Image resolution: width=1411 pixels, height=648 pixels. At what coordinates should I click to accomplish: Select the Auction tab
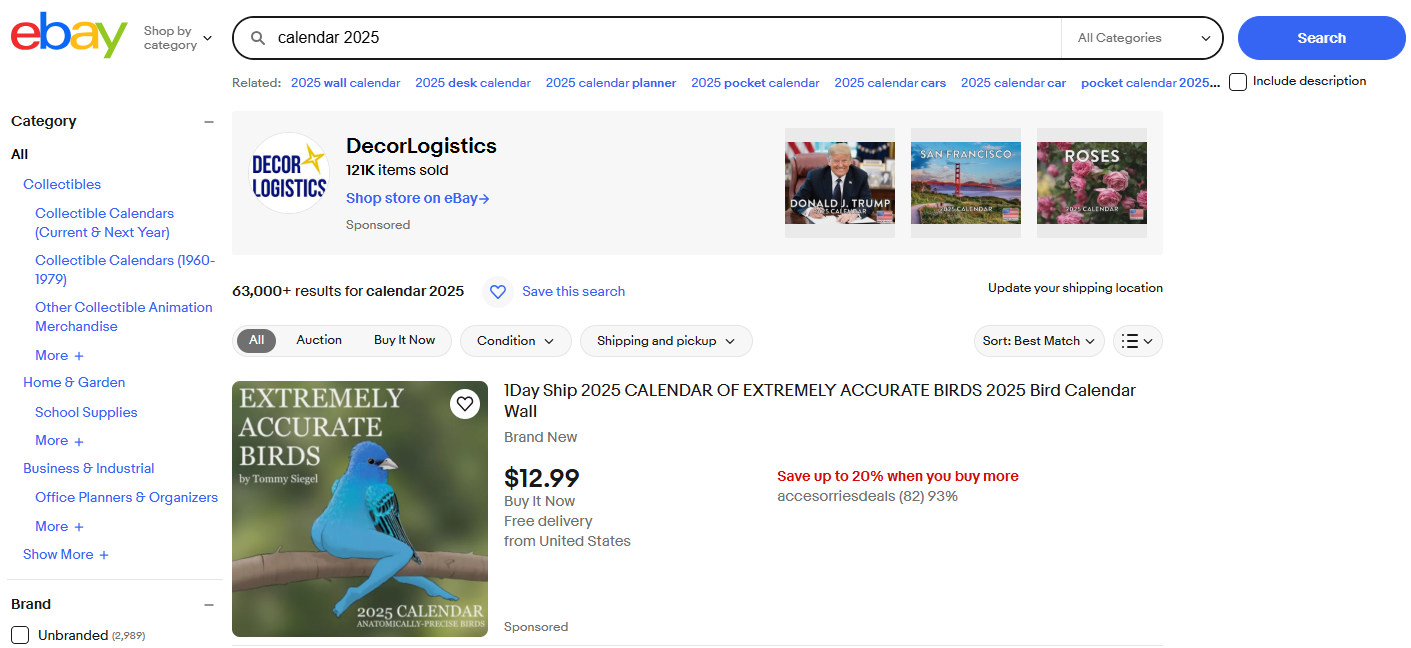click(319, 340)
